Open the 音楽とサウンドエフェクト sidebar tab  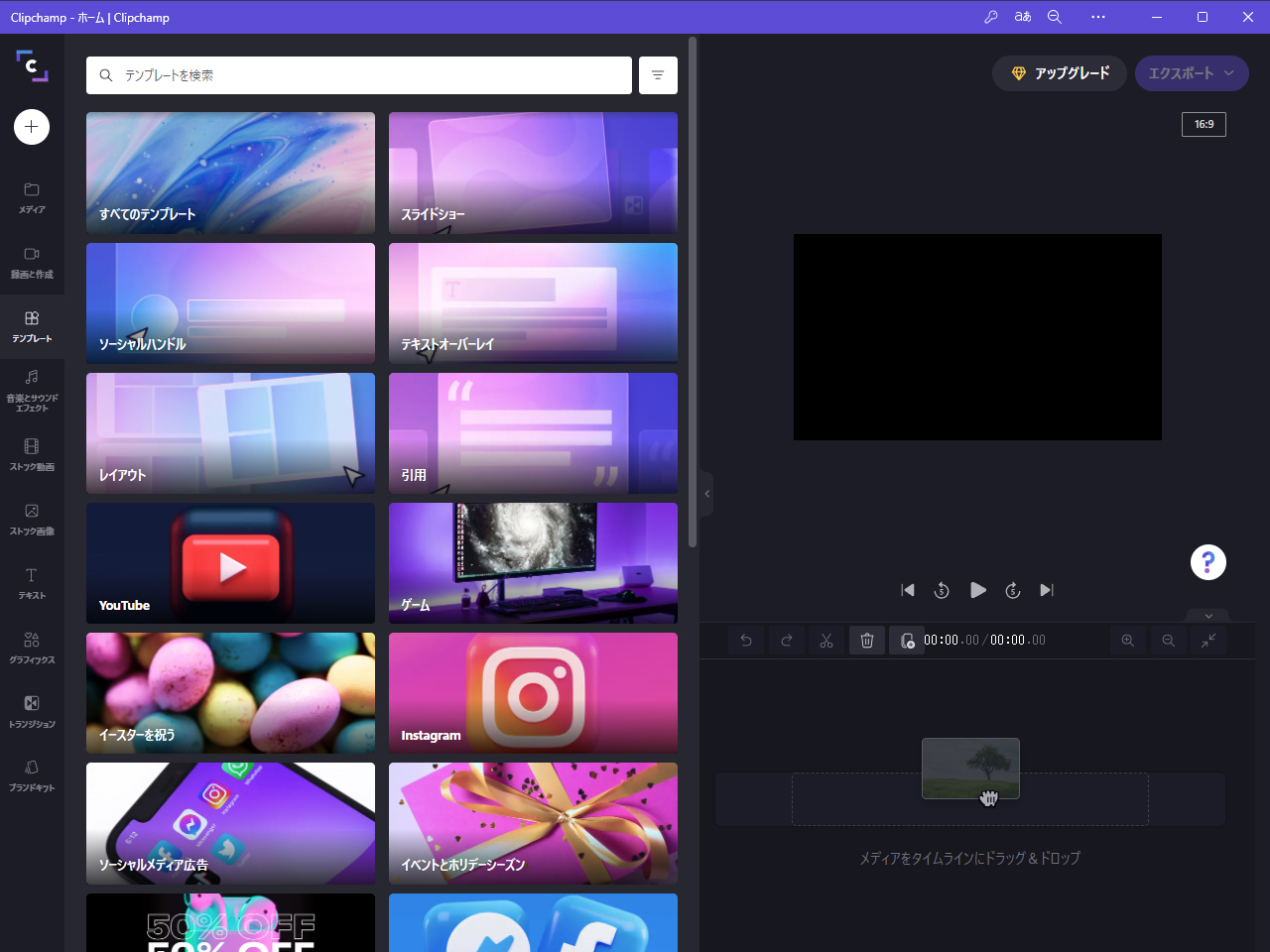(x=32, y=390)
